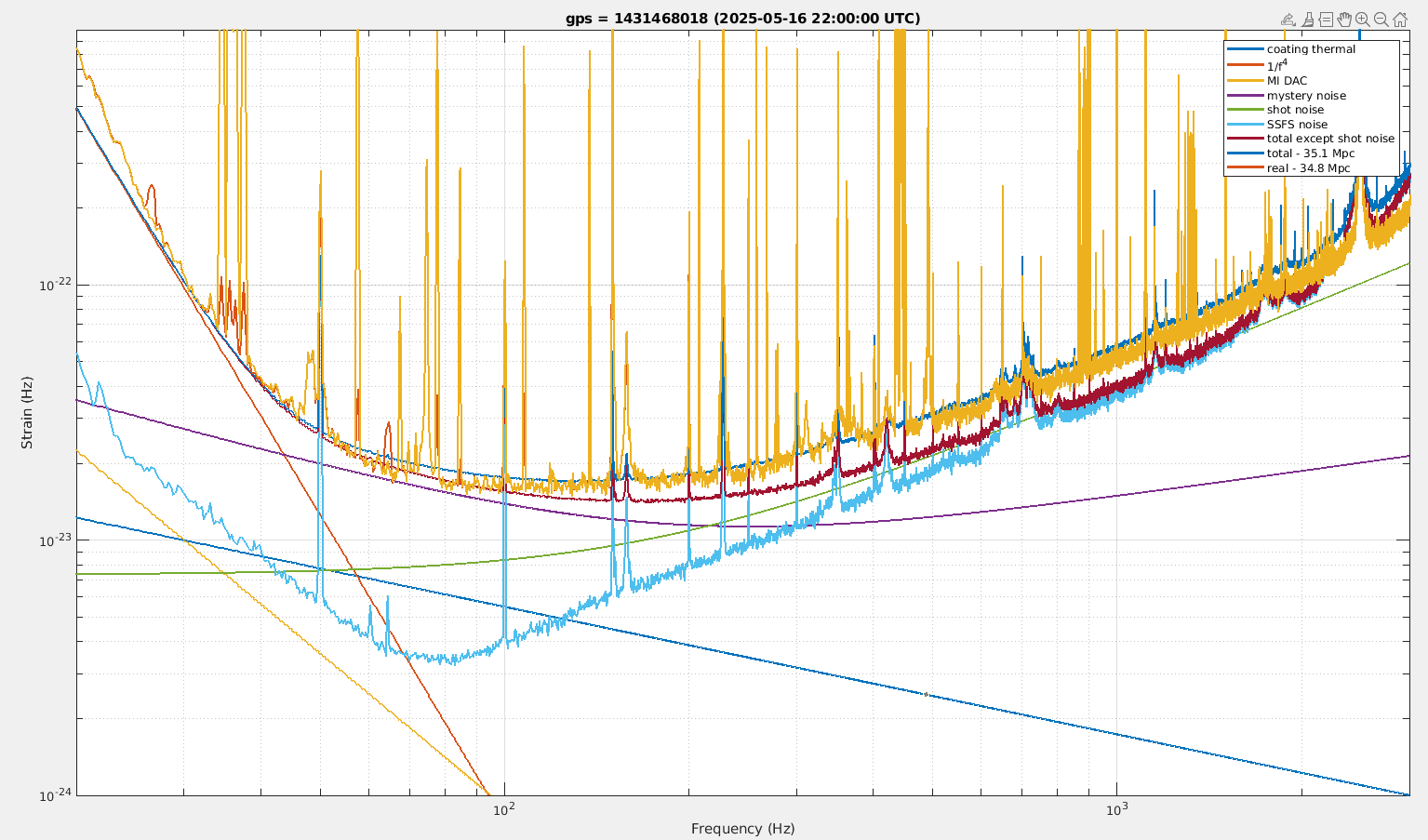1428x840 pixels.
Task: Click the 'real - 34.8 Mpc' legend entry
Action: tap(1308, 168)
